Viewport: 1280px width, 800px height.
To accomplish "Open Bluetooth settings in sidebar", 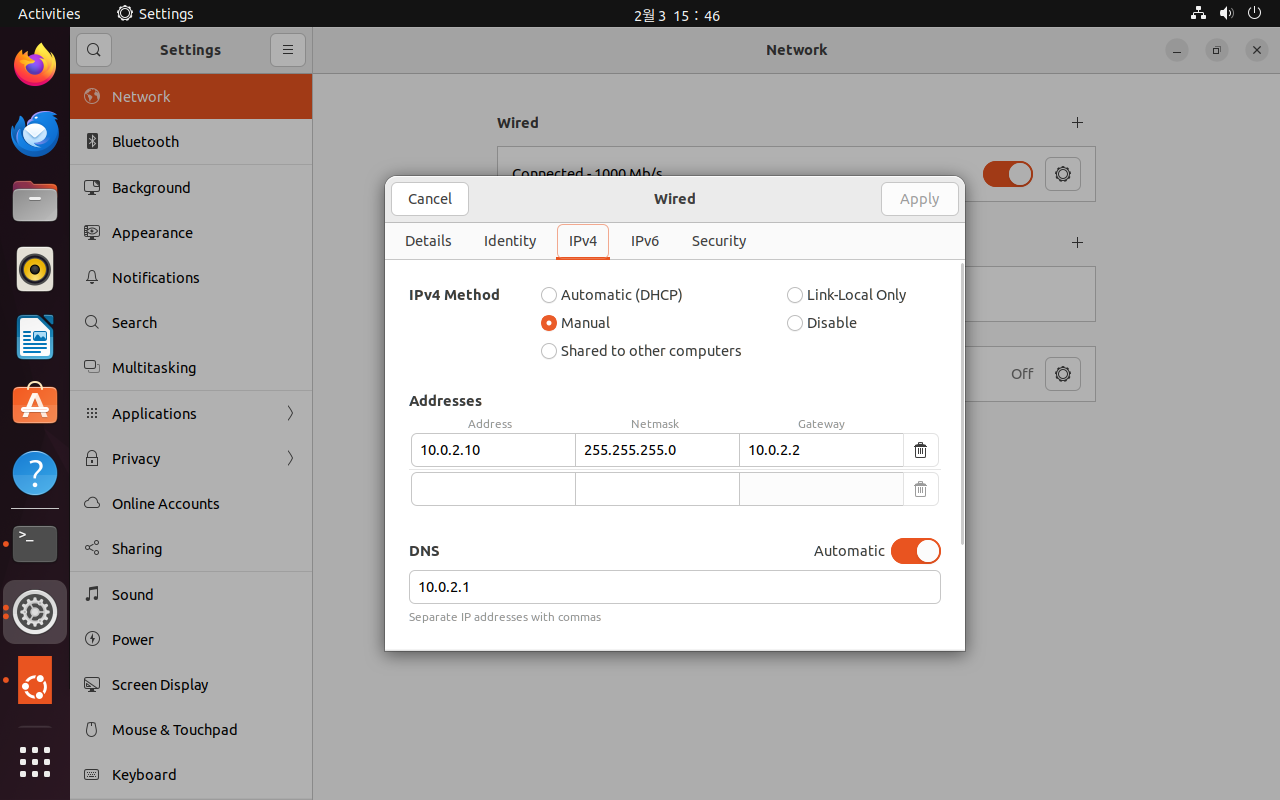I will [x=191, y=142].
